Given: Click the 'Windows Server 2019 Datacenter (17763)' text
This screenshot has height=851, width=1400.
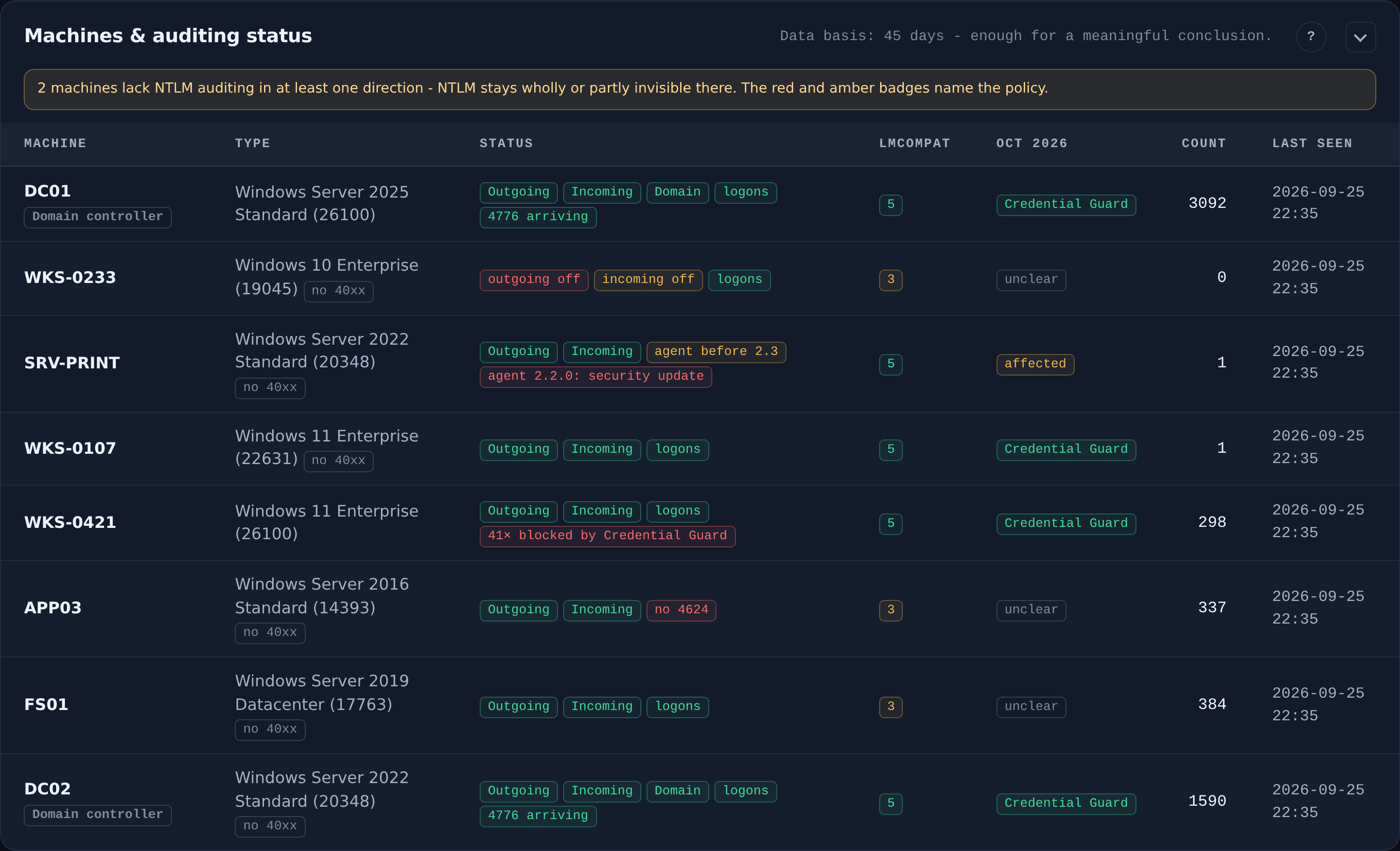Looking at the screenshot, I should (x=322, y=693).
